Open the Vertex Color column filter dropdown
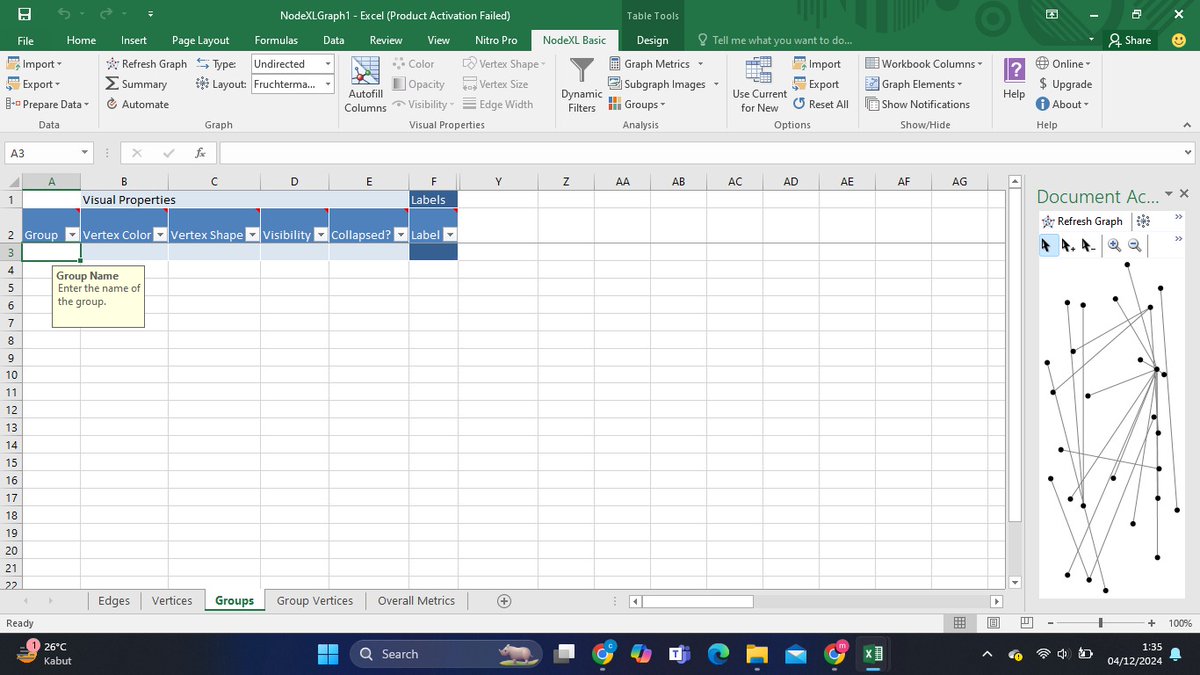This screenshot has height=675, width=1200. [x=160, y=235]
